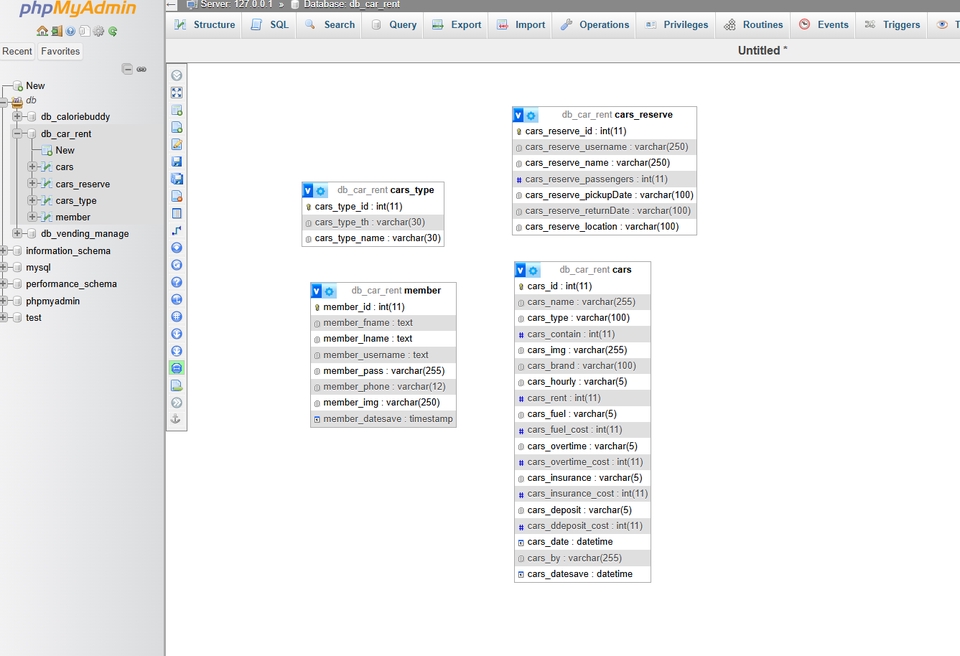The width and height of the screenshot is (960, 656).
Task: Open the cars_reserve table header dropdown
Action: click(519, 114)
